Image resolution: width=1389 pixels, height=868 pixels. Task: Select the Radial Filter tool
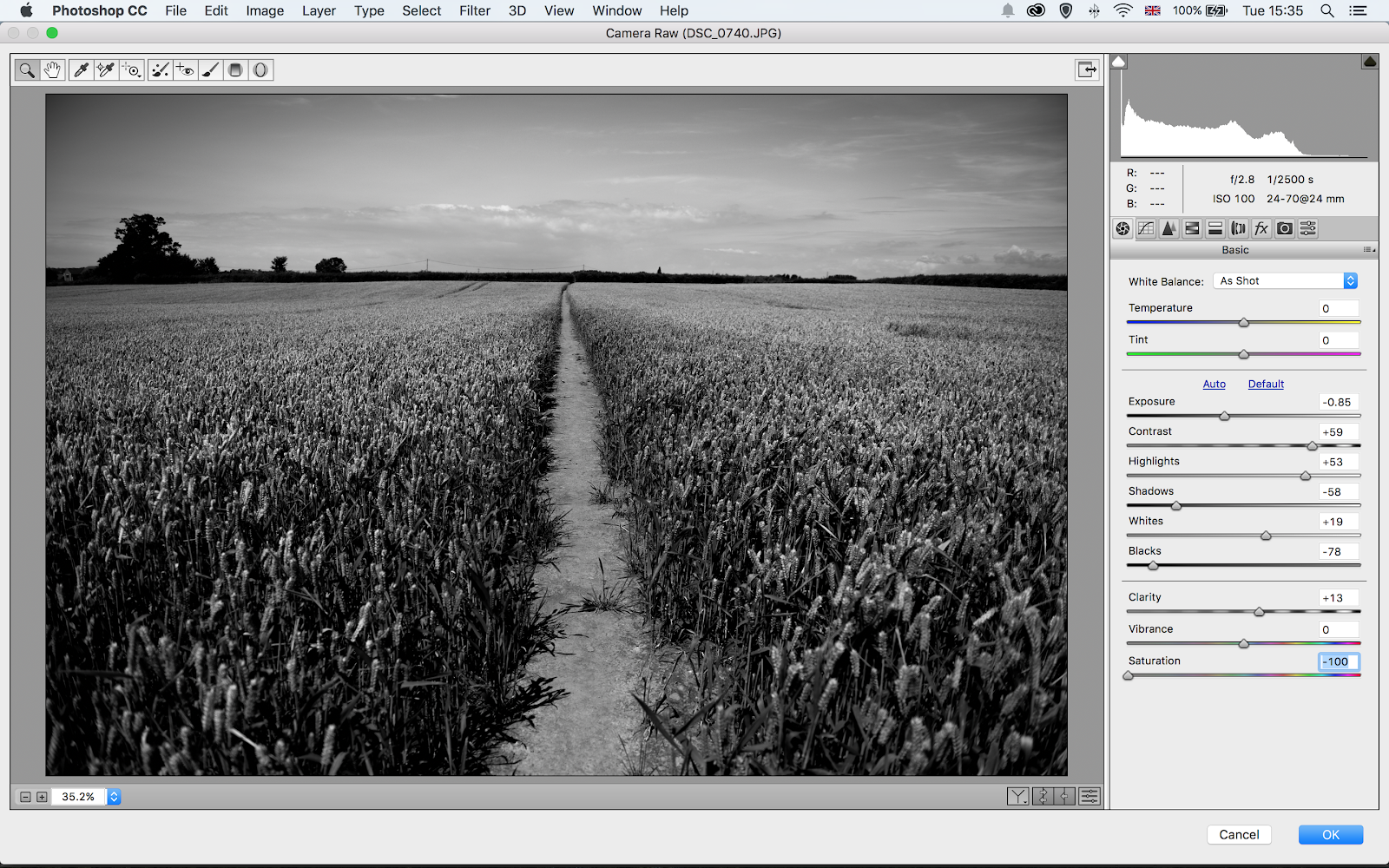260,70
